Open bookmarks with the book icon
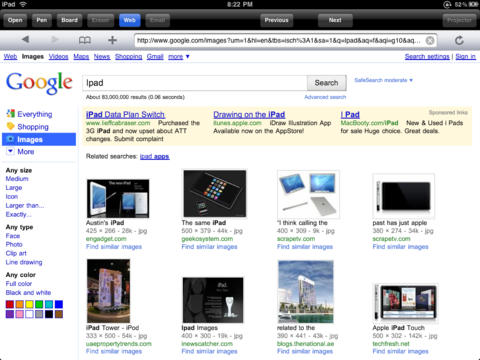Screen dimensions: 480x360 [85, 40]
